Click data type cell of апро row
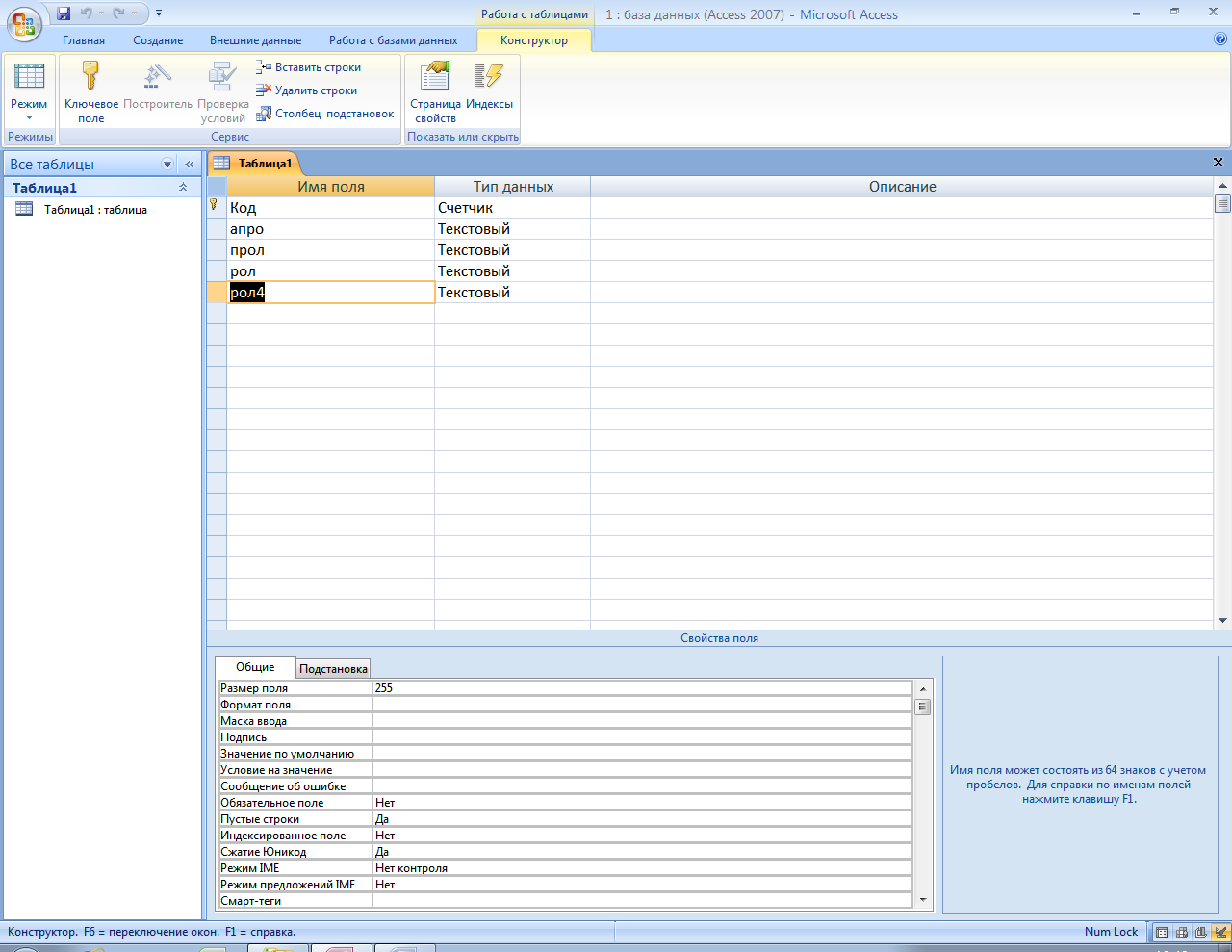This screenshot has width=1232, height=952. tap(513, 229)
